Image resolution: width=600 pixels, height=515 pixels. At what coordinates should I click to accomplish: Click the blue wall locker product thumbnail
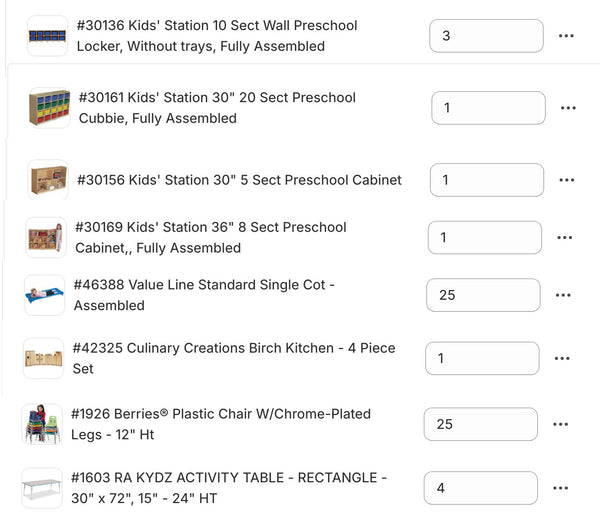click(48, 35)
